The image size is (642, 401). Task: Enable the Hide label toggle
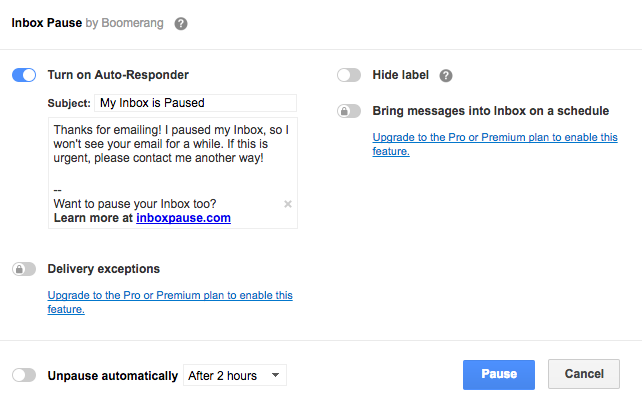349,75
